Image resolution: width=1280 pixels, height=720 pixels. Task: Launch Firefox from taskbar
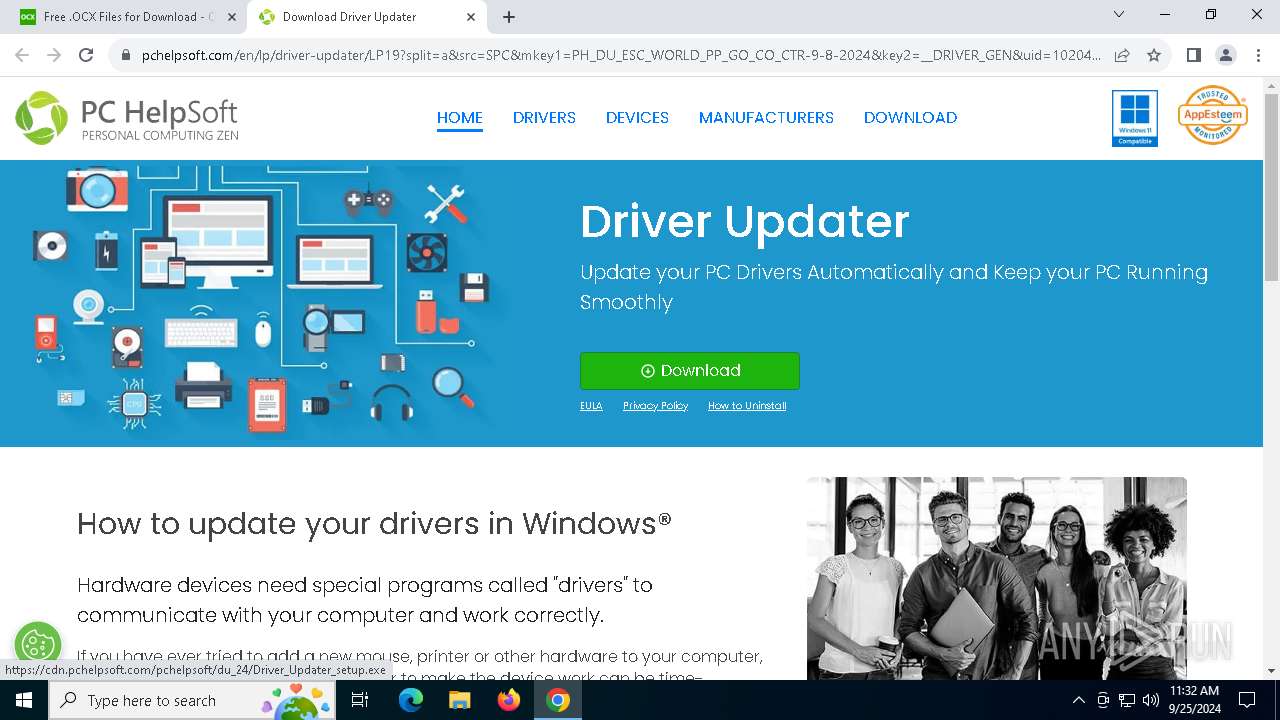tap(509, 700)
